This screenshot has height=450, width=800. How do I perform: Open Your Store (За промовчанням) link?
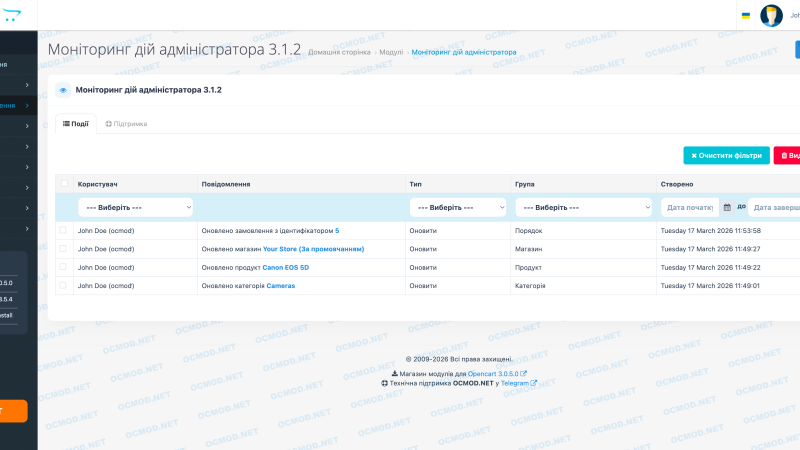coord(313,249)
